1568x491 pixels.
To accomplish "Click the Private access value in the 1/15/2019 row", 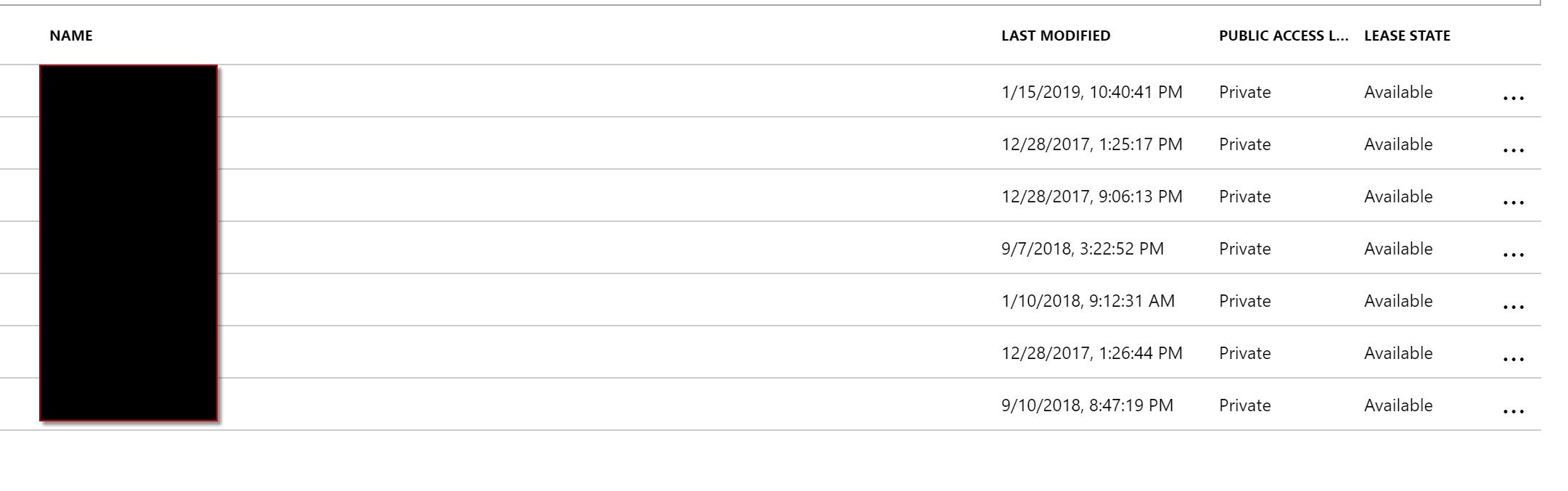I will pyautogui.click(x=1244, y=92).
